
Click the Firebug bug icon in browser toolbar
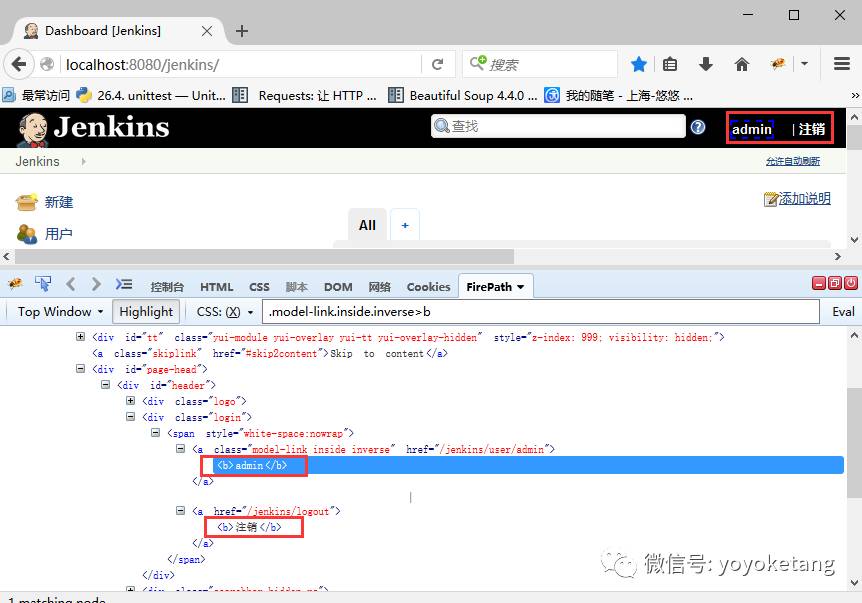778,64
